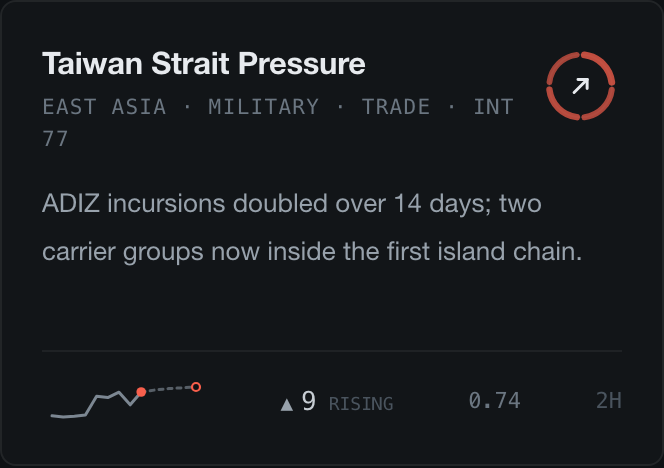Click the 0.74 confidence score
The image size is (664, 468).
[x=494, y=401]
